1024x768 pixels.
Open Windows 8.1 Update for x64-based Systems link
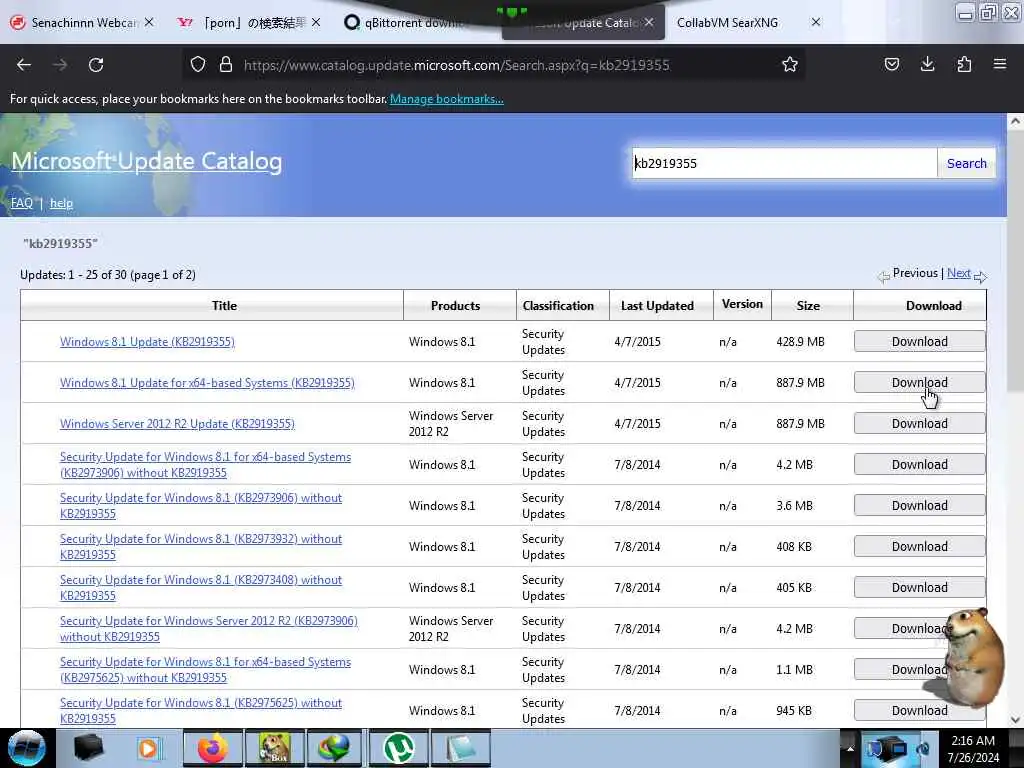click(x=207, y=383)
